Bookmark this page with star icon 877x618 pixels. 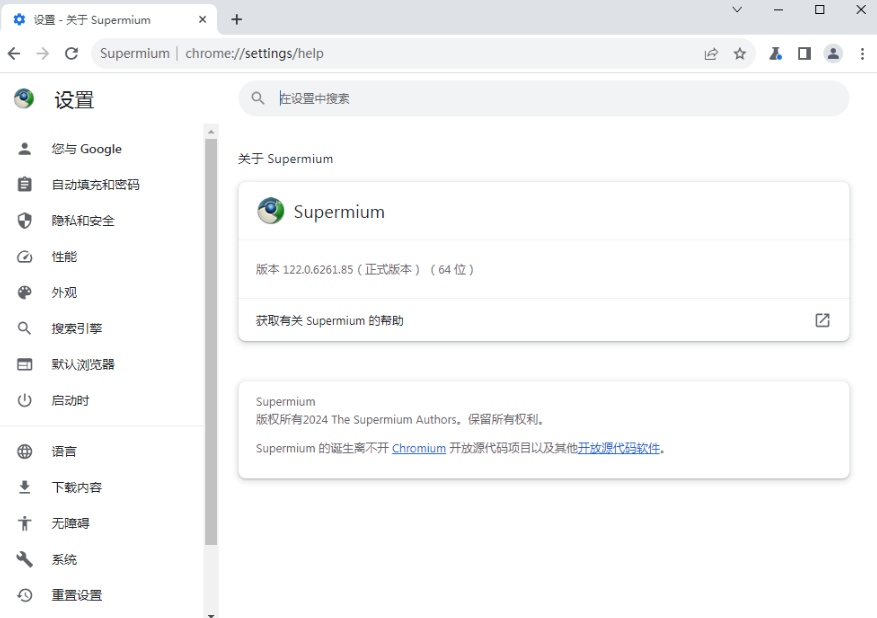pyautogui.click(x=740, y=54)
